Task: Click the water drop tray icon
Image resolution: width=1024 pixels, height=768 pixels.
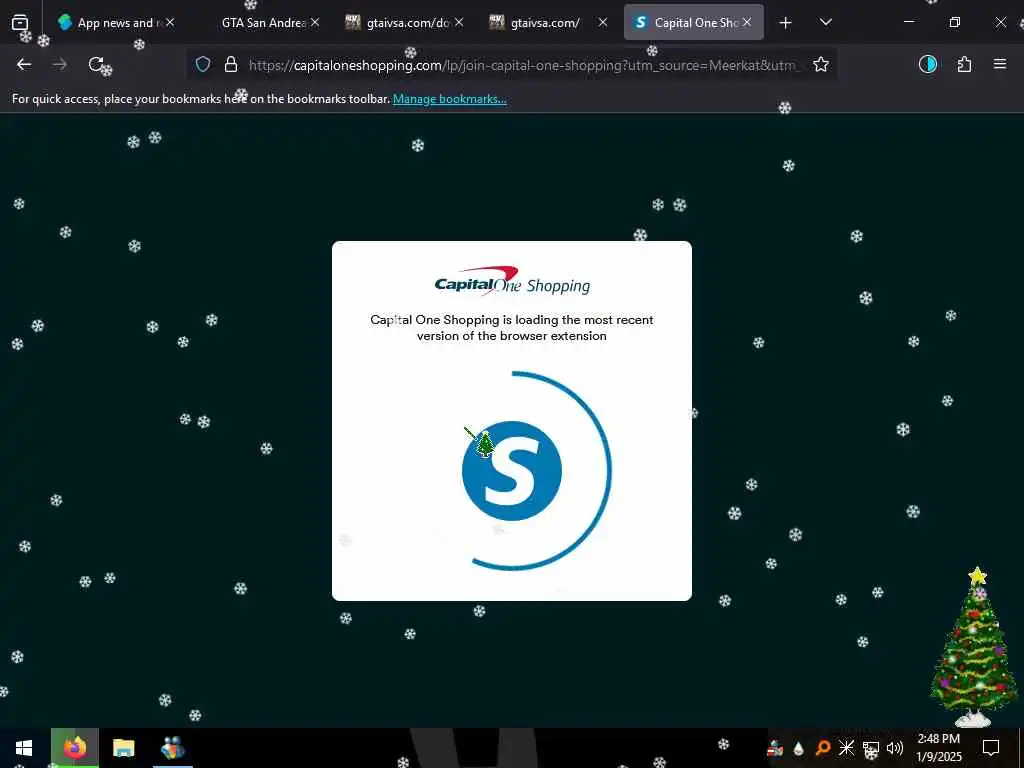Action: point(799,748)
